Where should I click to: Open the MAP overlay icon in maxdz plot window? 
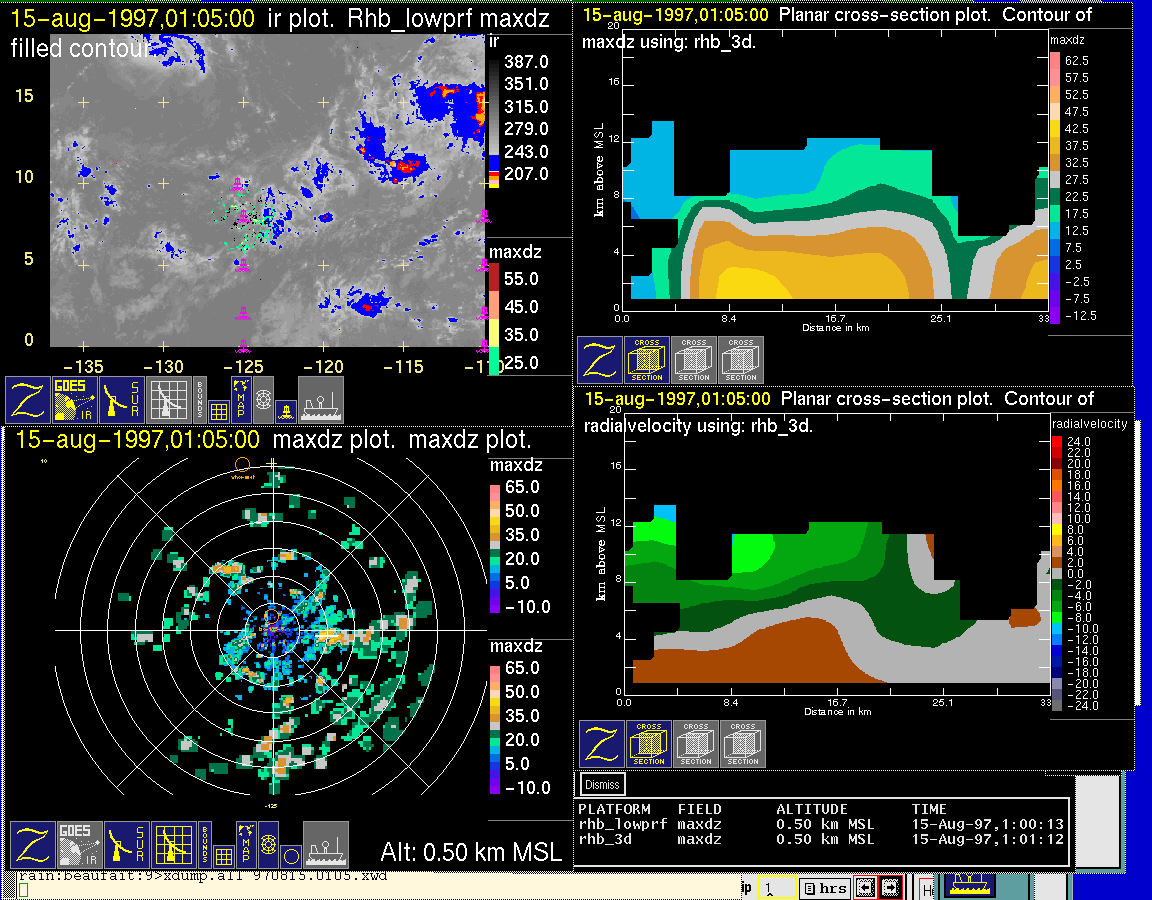[x=246, y=843]
